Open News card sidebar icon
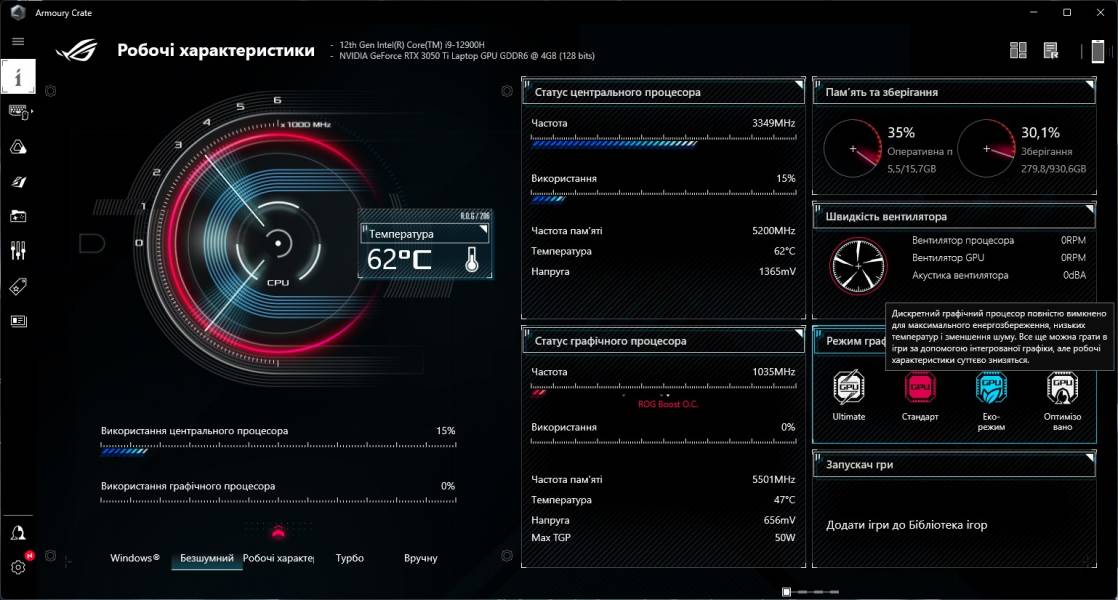Image resolution: width=1118 pixels, height=600 pixels. (19, 321)
